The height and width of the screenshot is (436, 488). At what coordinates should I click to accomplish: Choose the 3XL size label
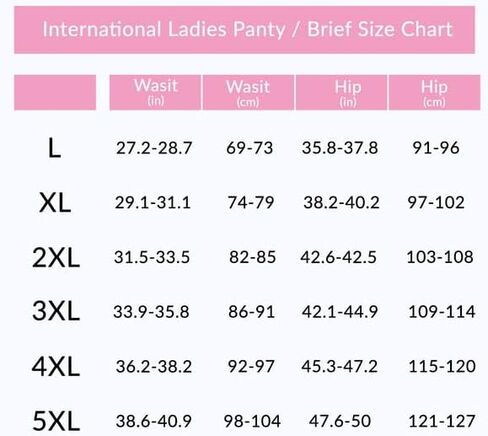56,311
